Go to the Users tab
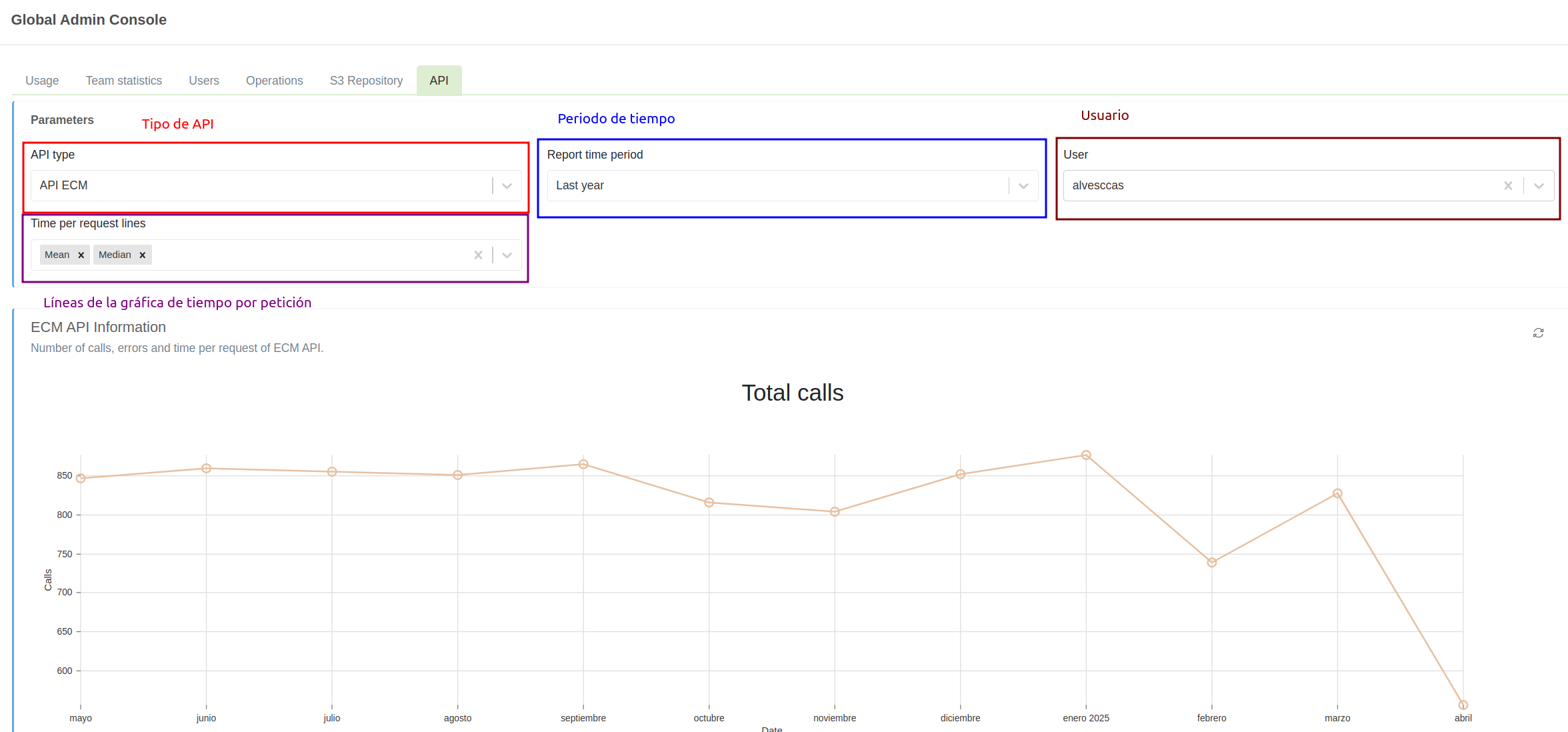The width and height of the screenshot is (1568, 732). click(203, 81)
